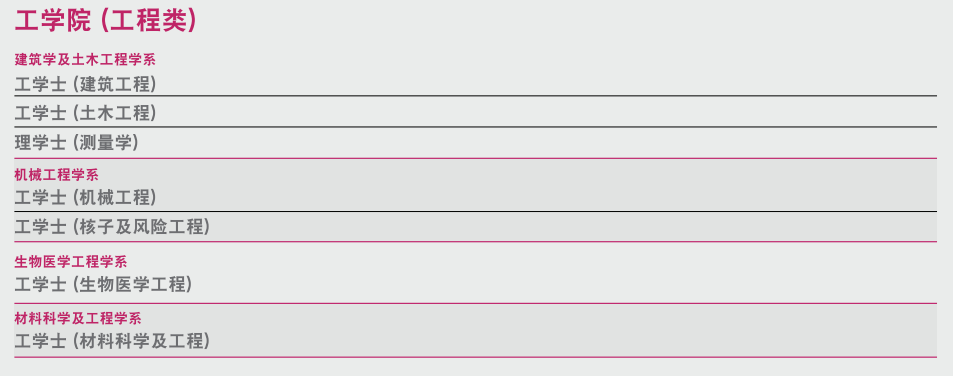Click the (生物医学工程) text in parentheses
This screenshot has width=953, height=376.
[x=132, y=284]
